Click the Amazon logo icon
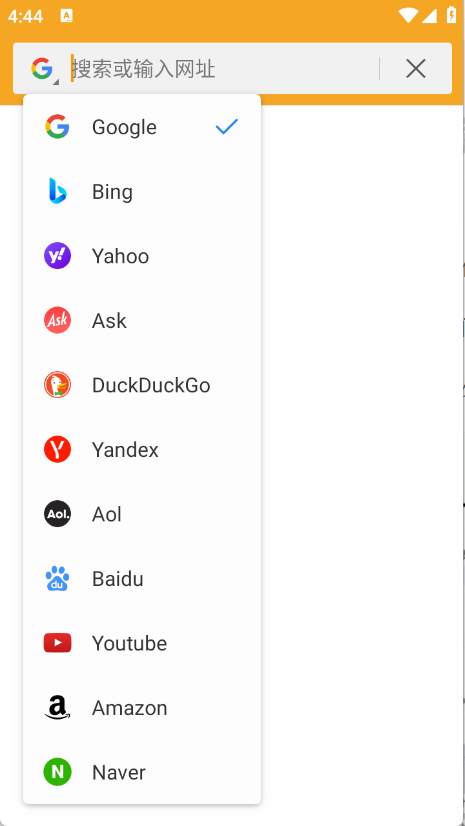The height and width of the screenshot is (826, 465). click(57, 707)
